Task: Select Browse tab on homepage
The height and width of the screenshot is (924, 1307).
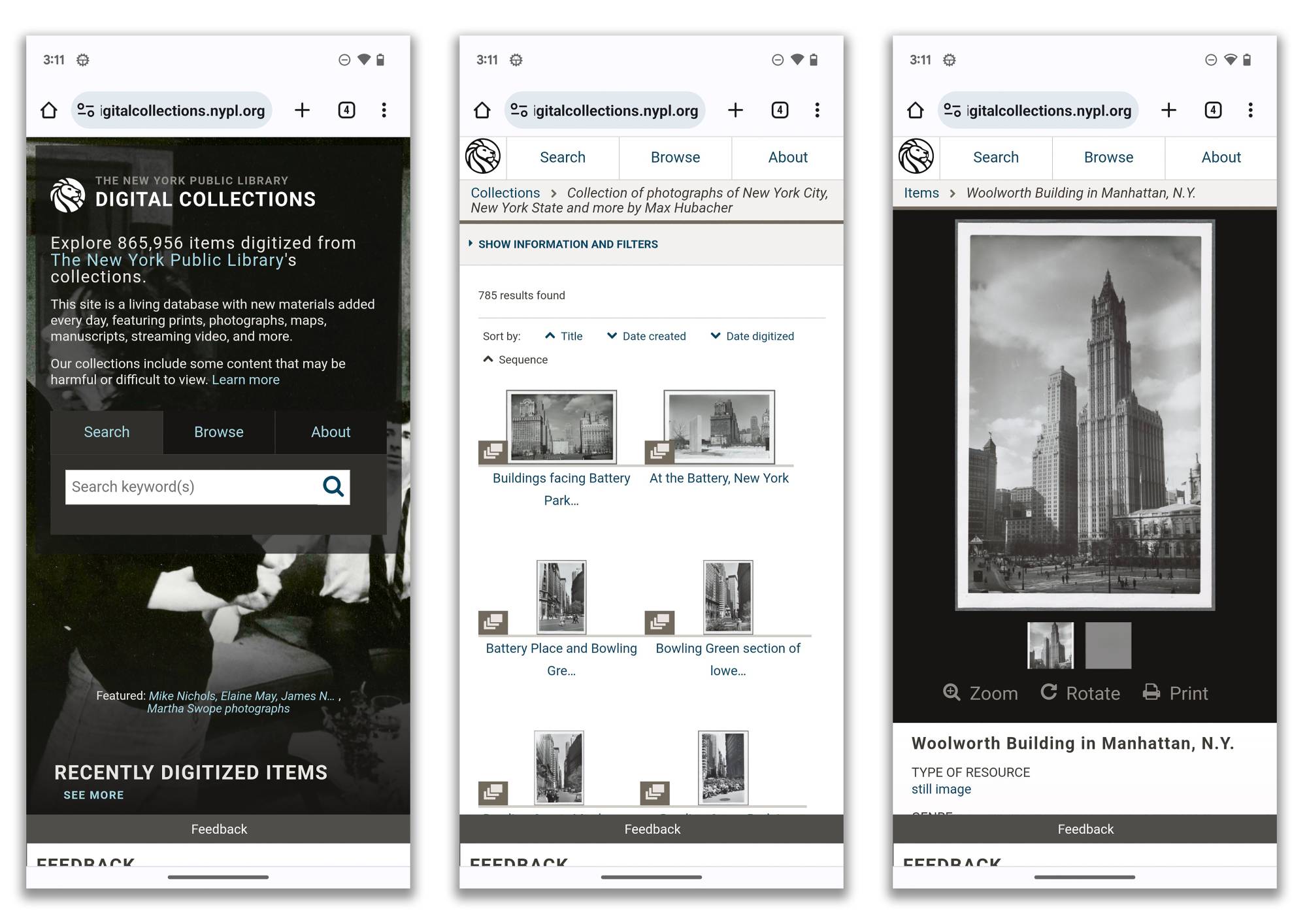Action: click(x=219, y=432)
